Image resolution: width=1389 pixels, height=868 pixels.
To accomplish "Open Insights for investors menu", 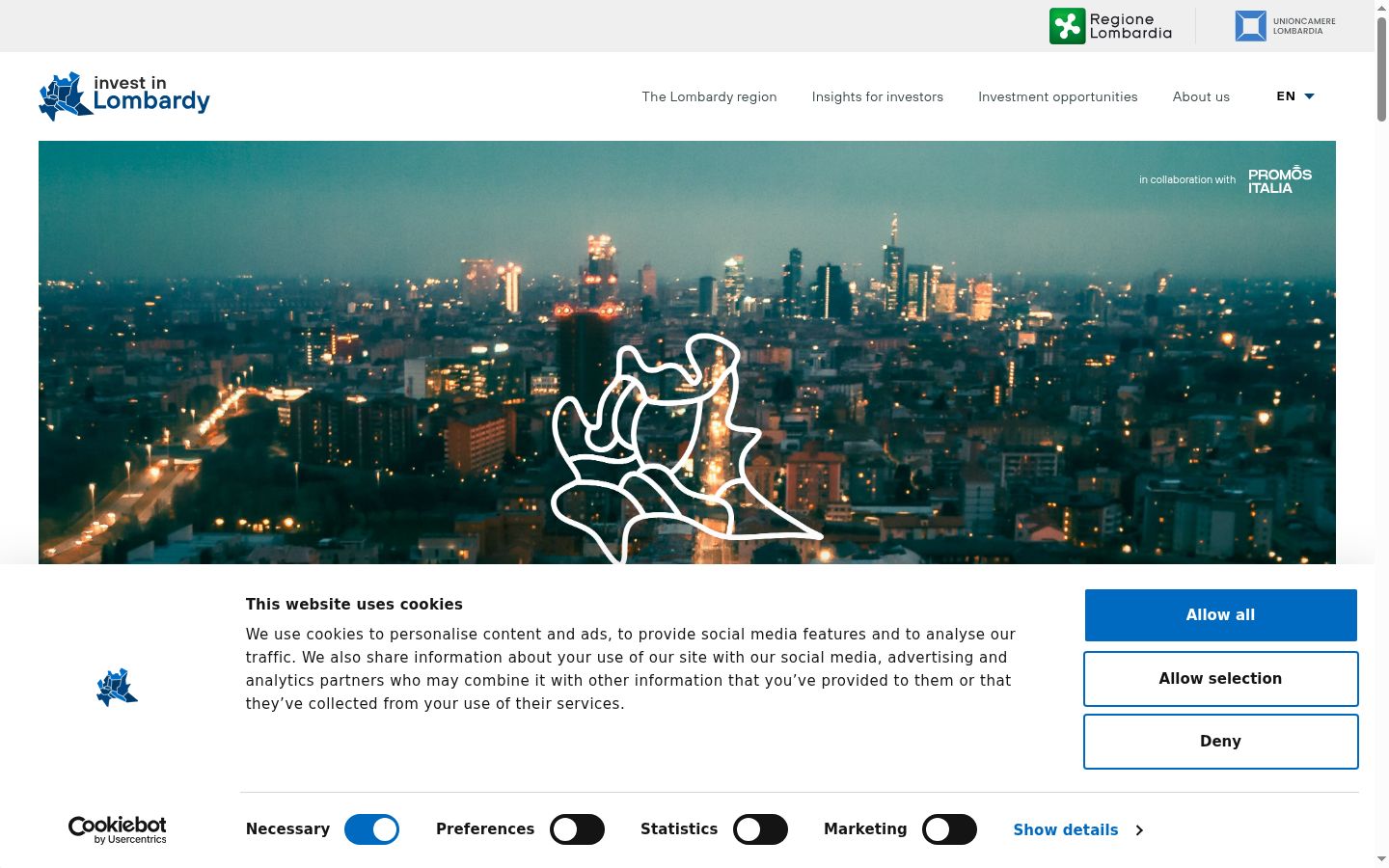I will [x=878, y=96].
